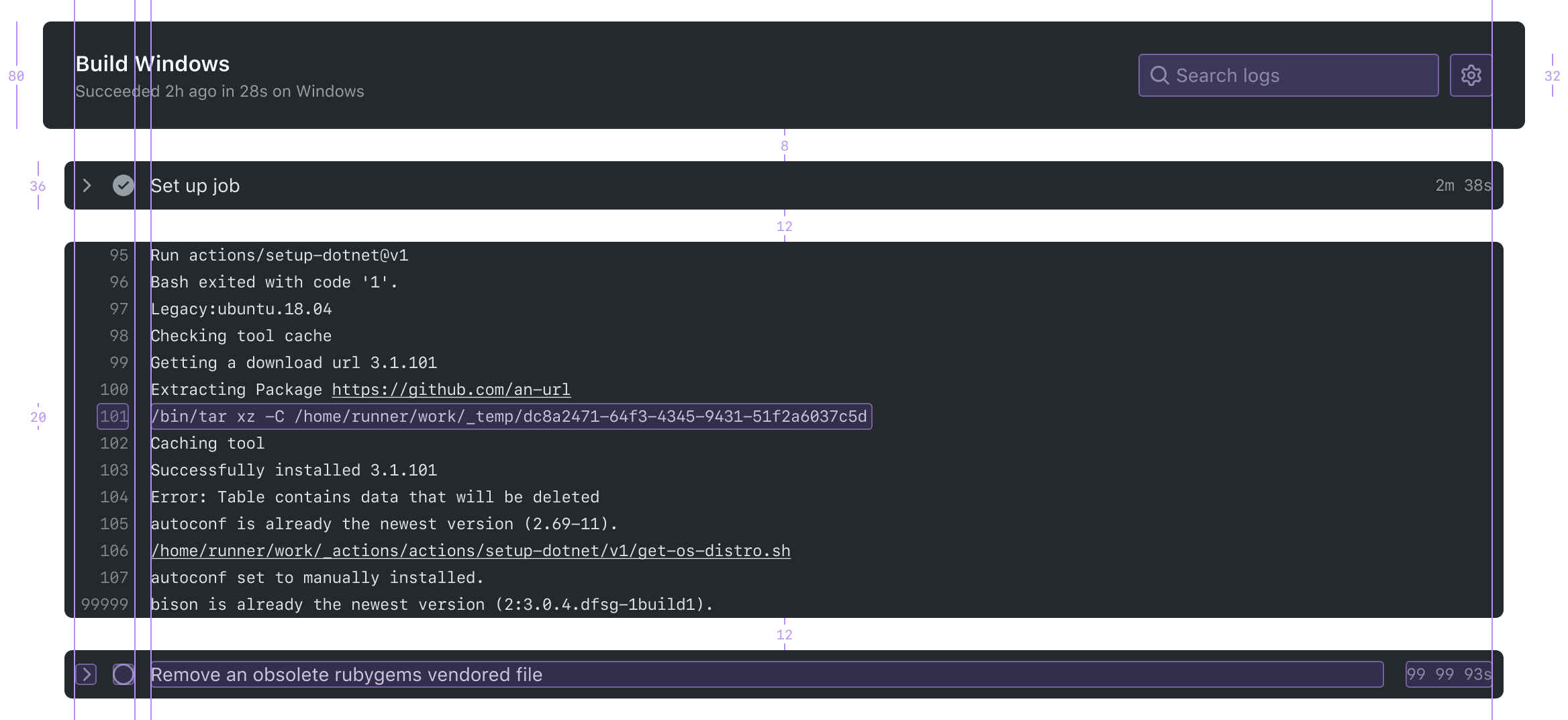Image resolution: width=1568 pixels, height=720 pixels.
Task: Select log line number 95
Action: tap(119, 255)
